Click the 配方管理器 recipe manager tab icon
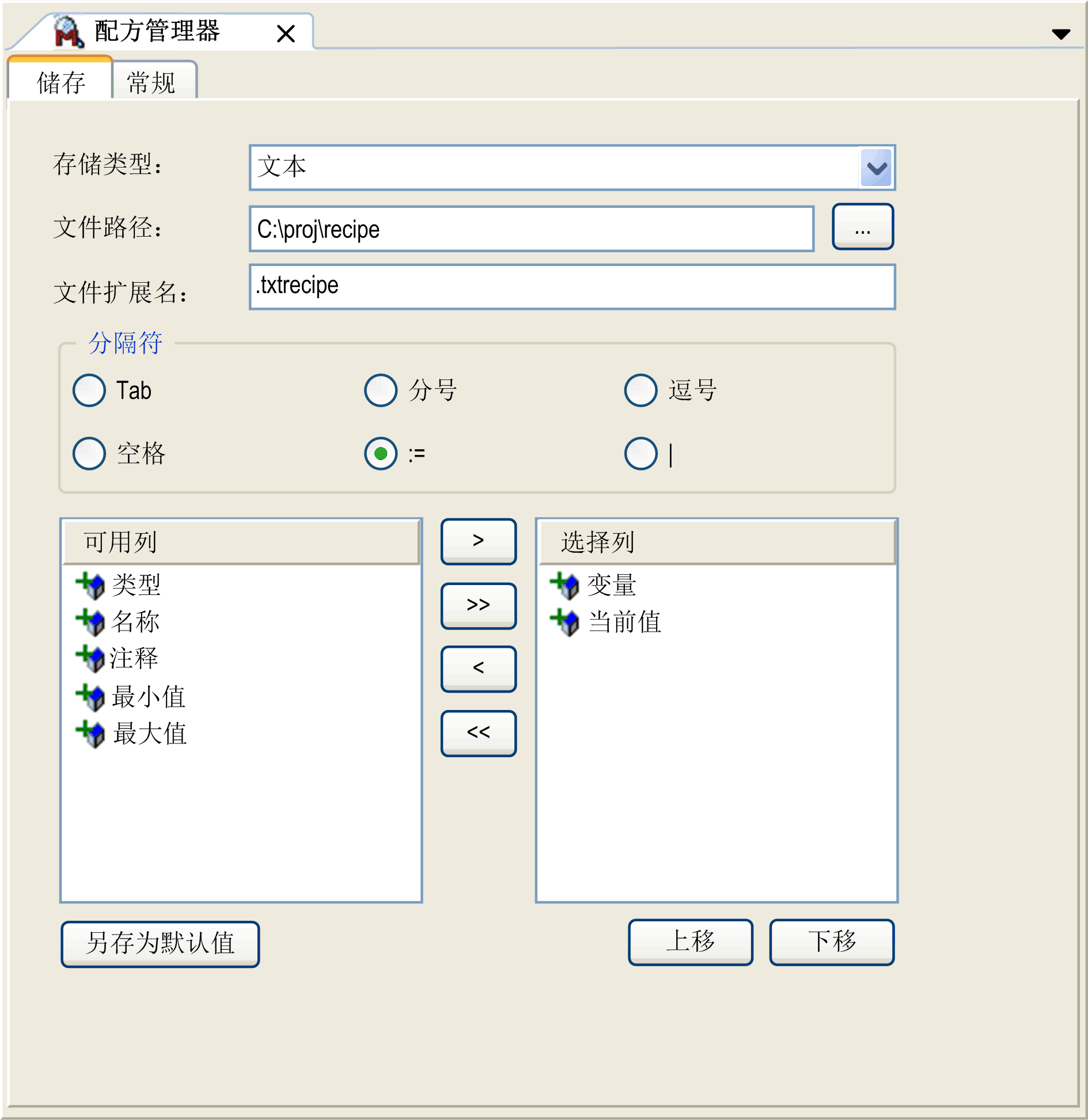Viewport: 1088px width, 1120px height. [x=69, y=32]
